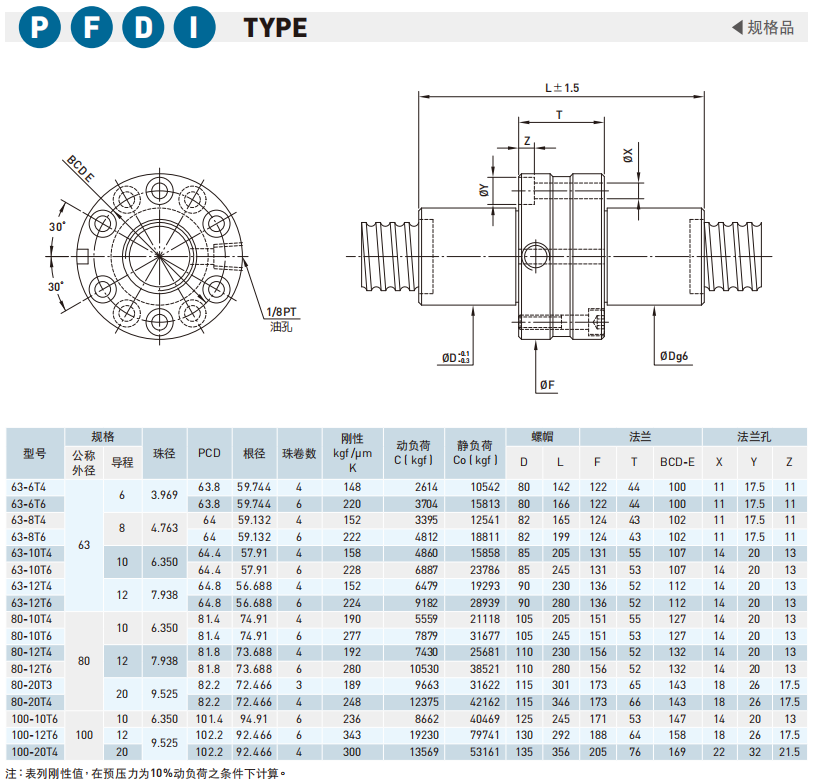Viewport: 828px width, 783px height.
Task: Click the TYPE title text
Action: coord(275,28)
